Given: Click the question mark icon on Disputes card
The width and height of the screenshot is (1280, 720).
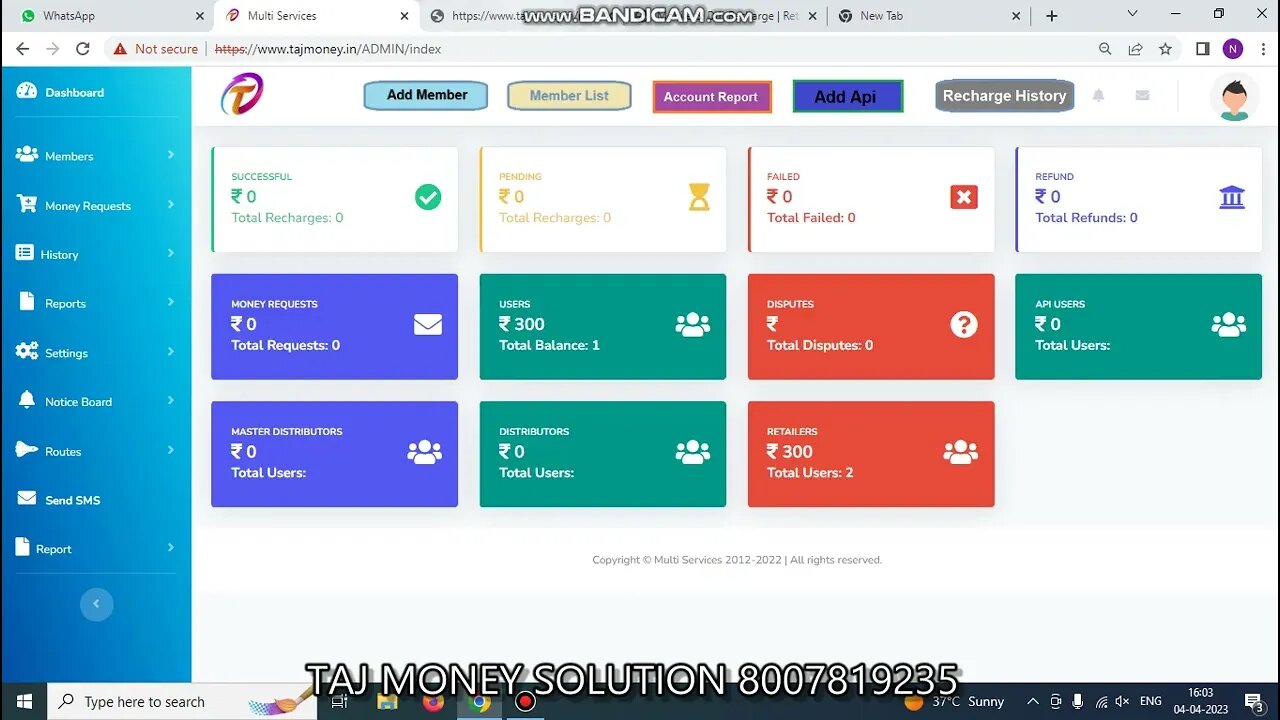Looking at the screenshot, I should coord(964,324).
